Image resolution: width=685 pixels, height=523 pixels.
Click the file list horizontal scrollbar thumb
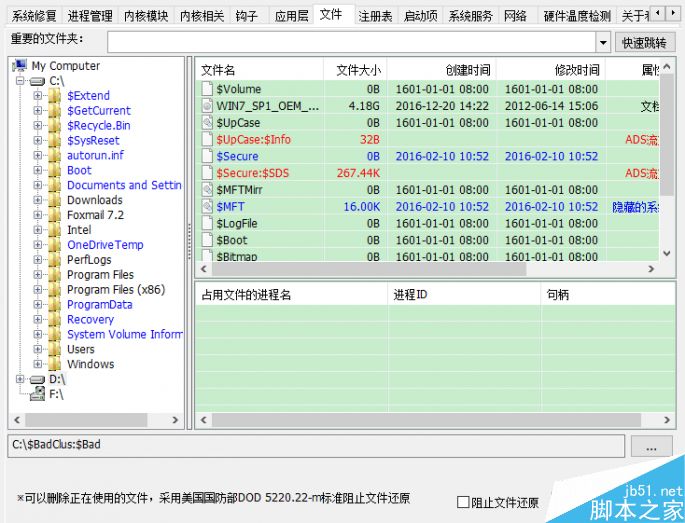click(x=369, y=269)
